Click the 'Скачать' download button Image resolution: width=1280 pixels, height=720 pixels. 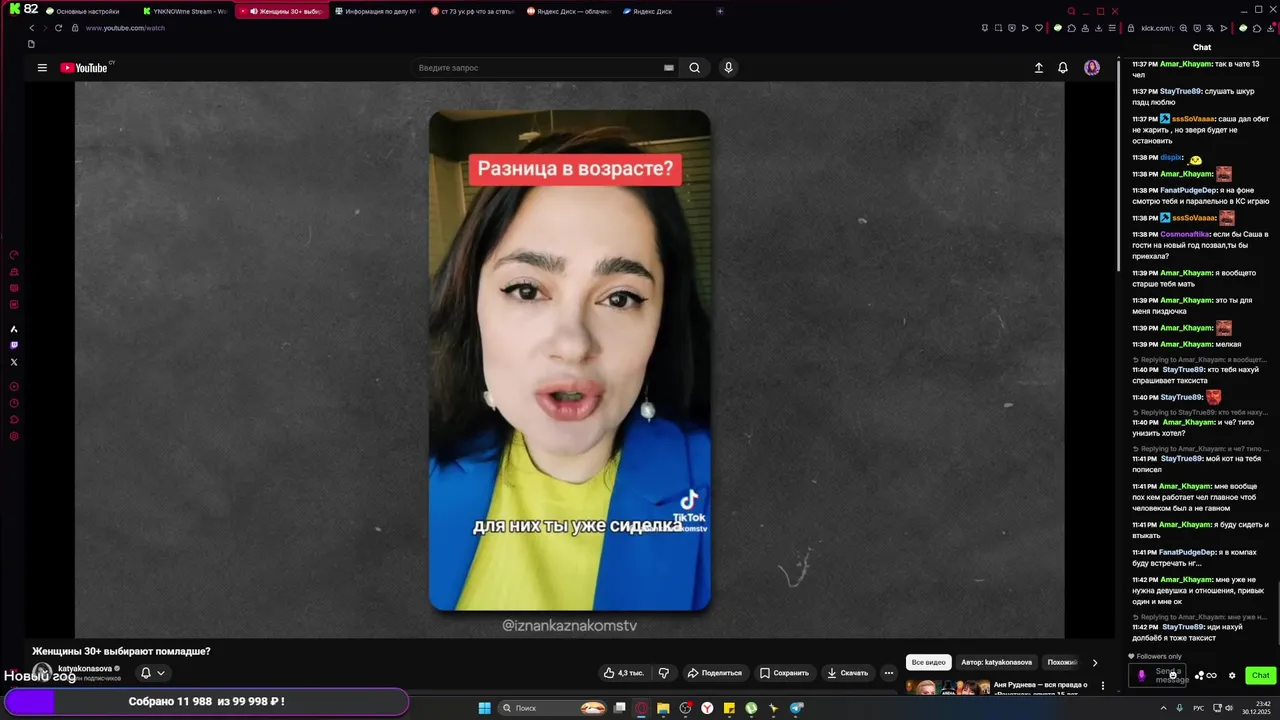(847, 673)
